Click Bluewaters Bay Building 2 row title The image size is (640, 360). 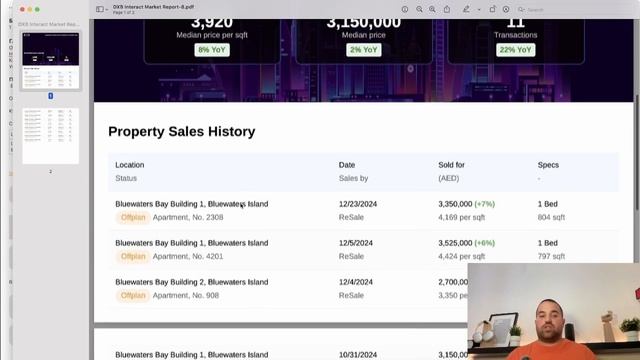(x=192, y=282)
